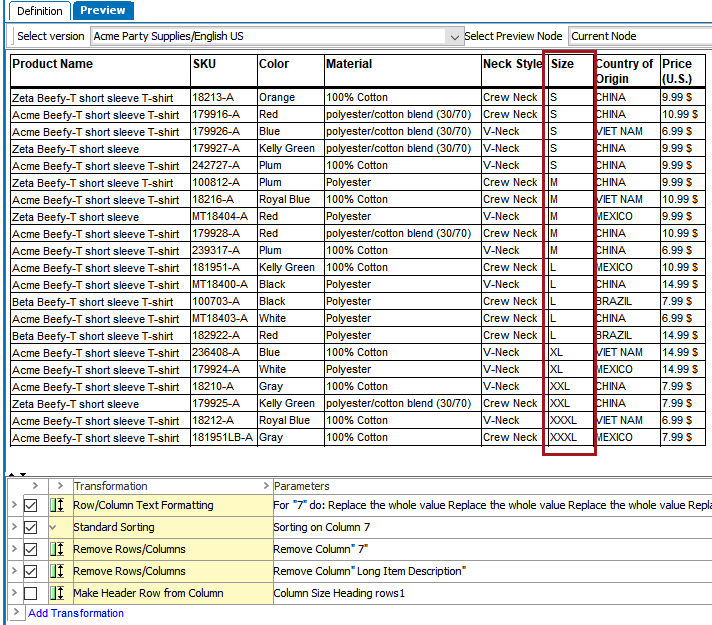Click the Add Transformation link
This screenshot has height=625, width=712.
coord(76,613)
